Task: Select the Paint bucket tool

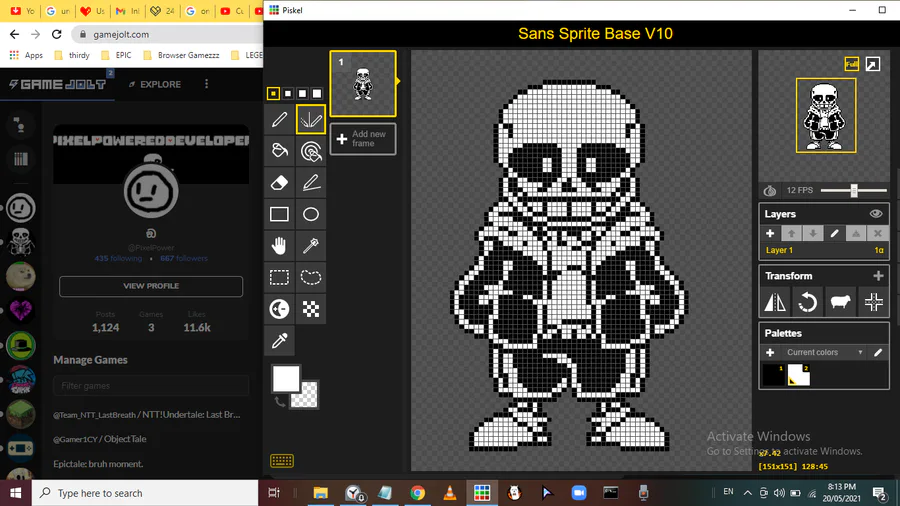Action: 280,151
